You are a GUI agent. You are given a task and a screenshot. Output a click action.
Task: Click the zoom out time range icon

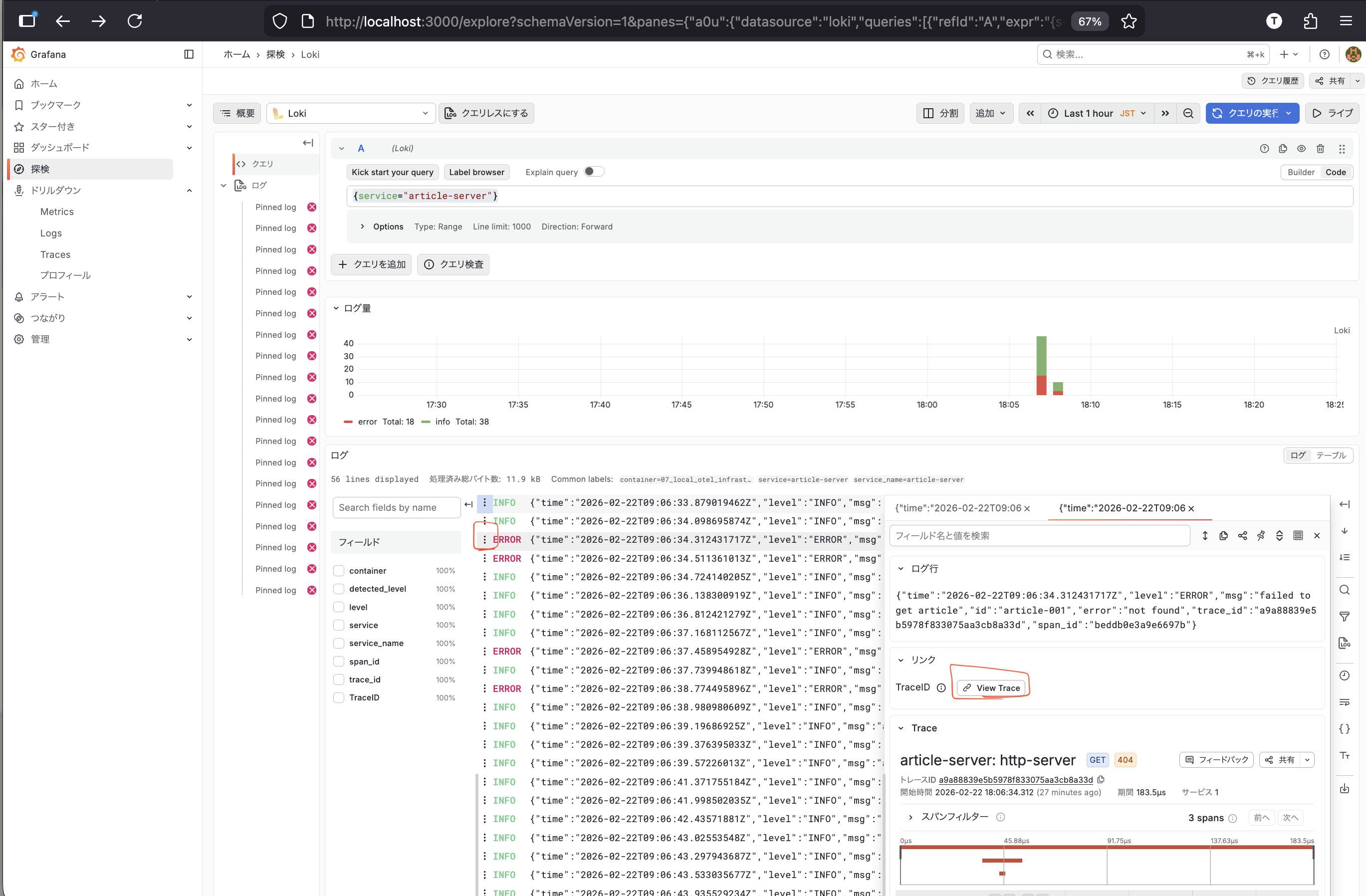(1188, 113)
